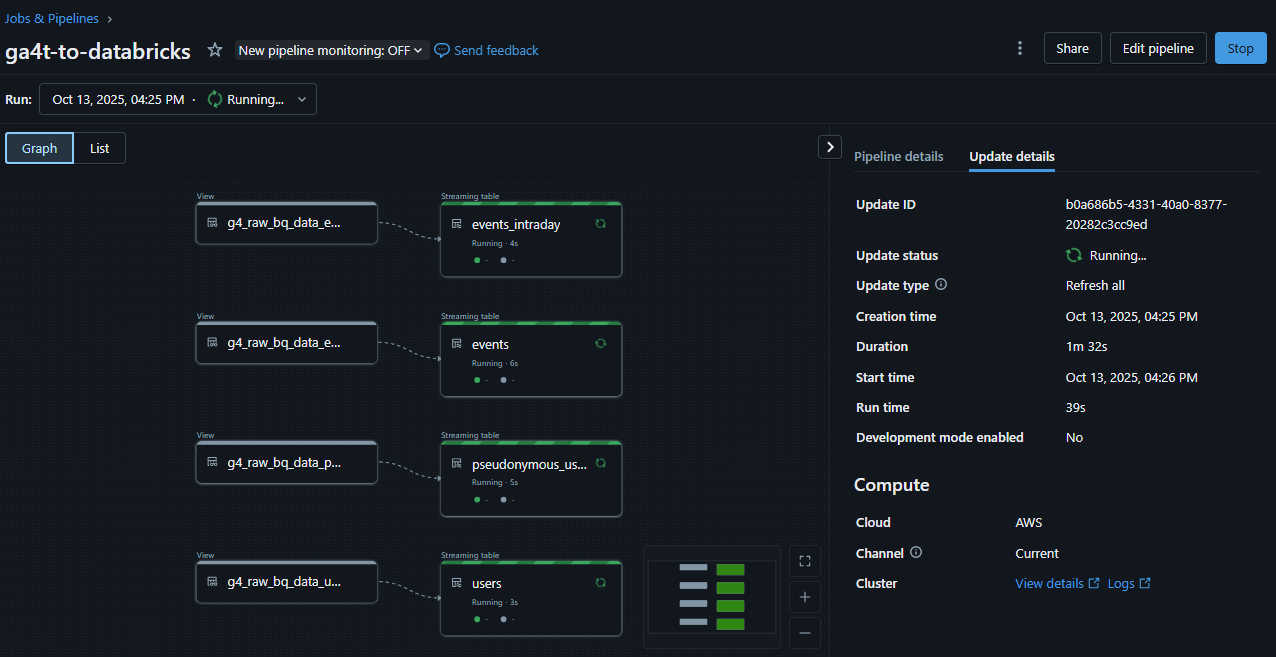The image size is (1276, 657).
Task: Click Development mode enabled 'No' value
Action: click(x=1074, y=437)
